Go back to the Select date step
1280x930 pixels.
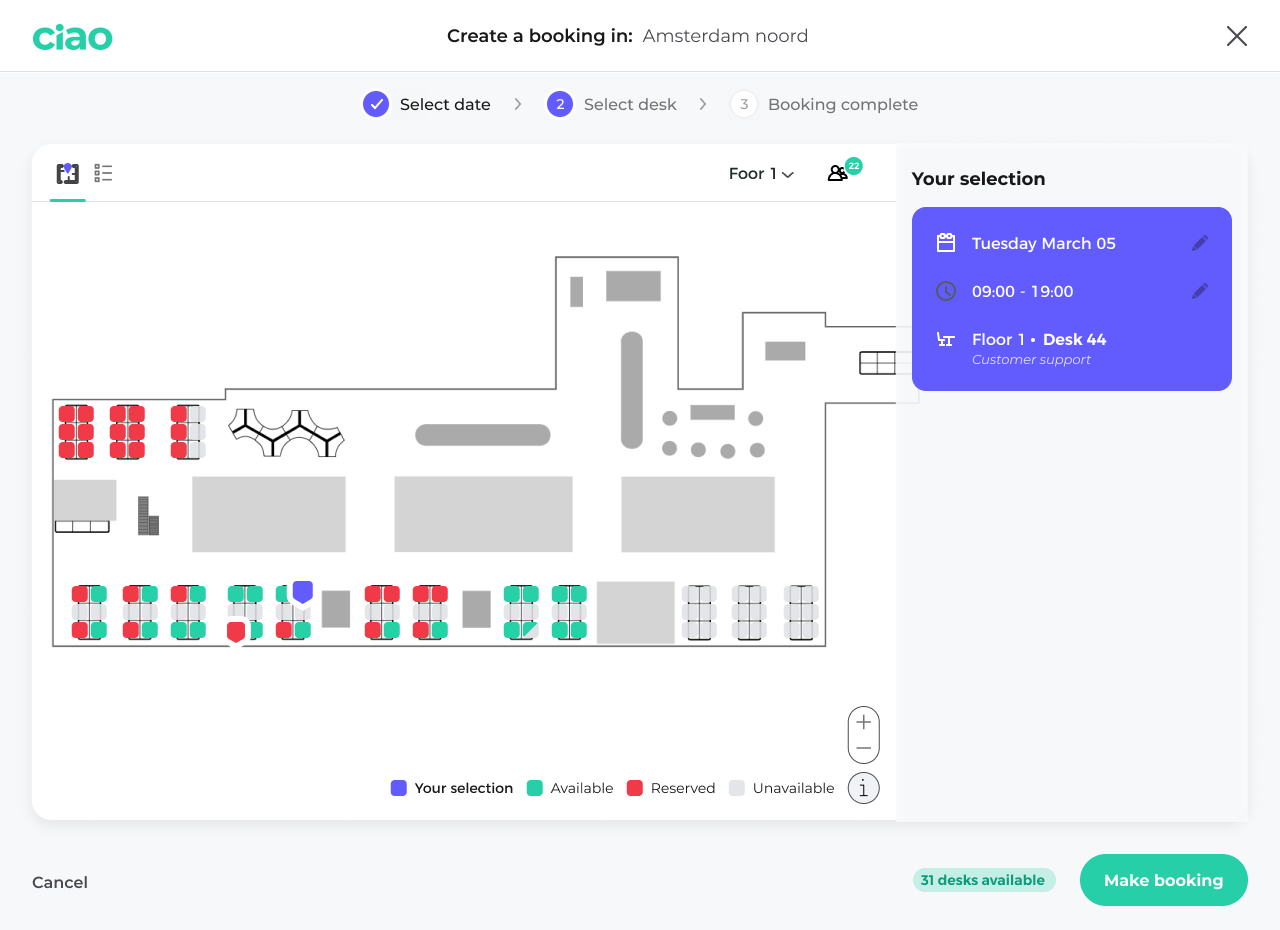tap(426, 103)
